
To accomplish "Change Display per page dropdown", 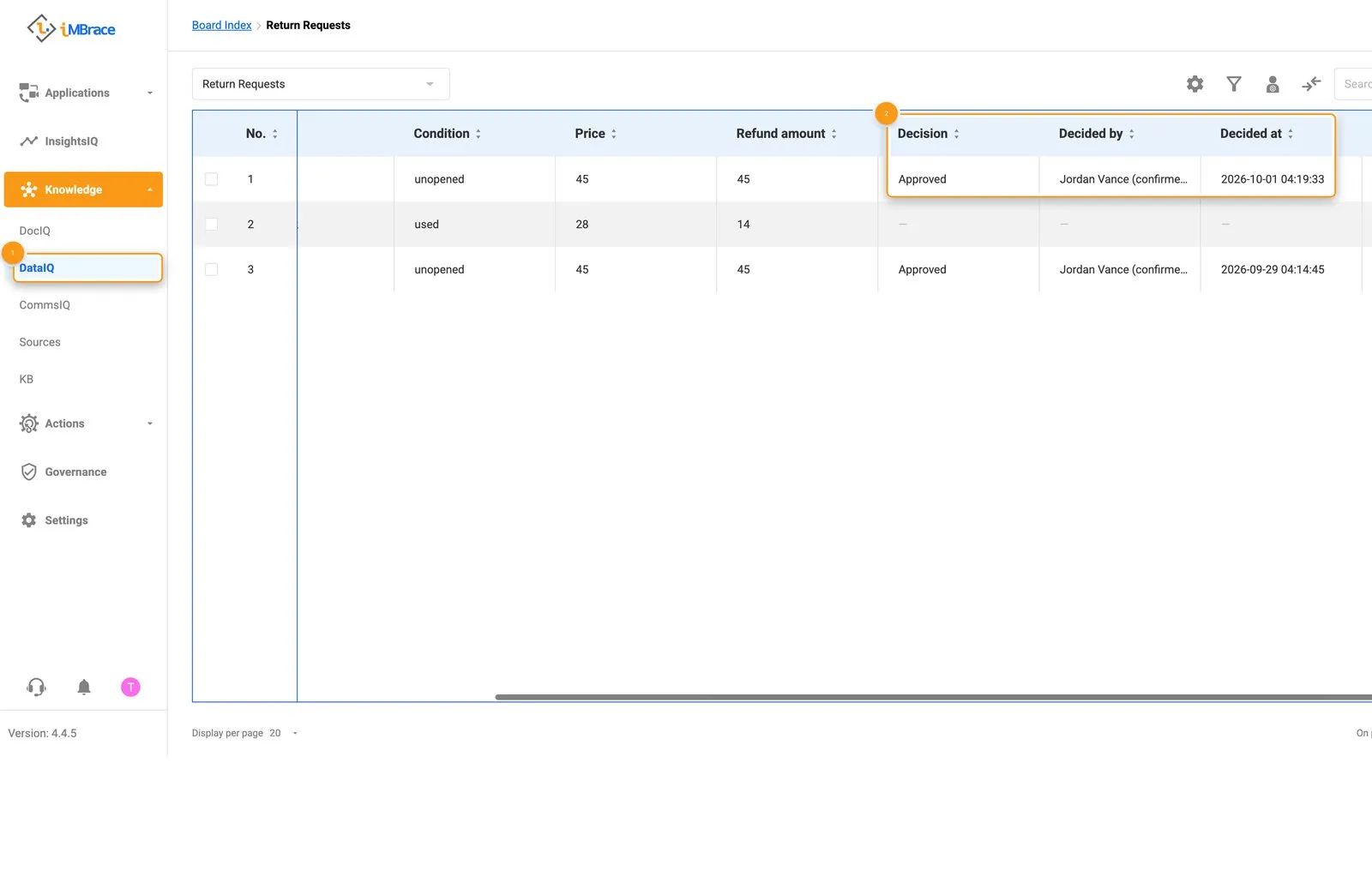I will pyautogui.click(x=284, y=733).
